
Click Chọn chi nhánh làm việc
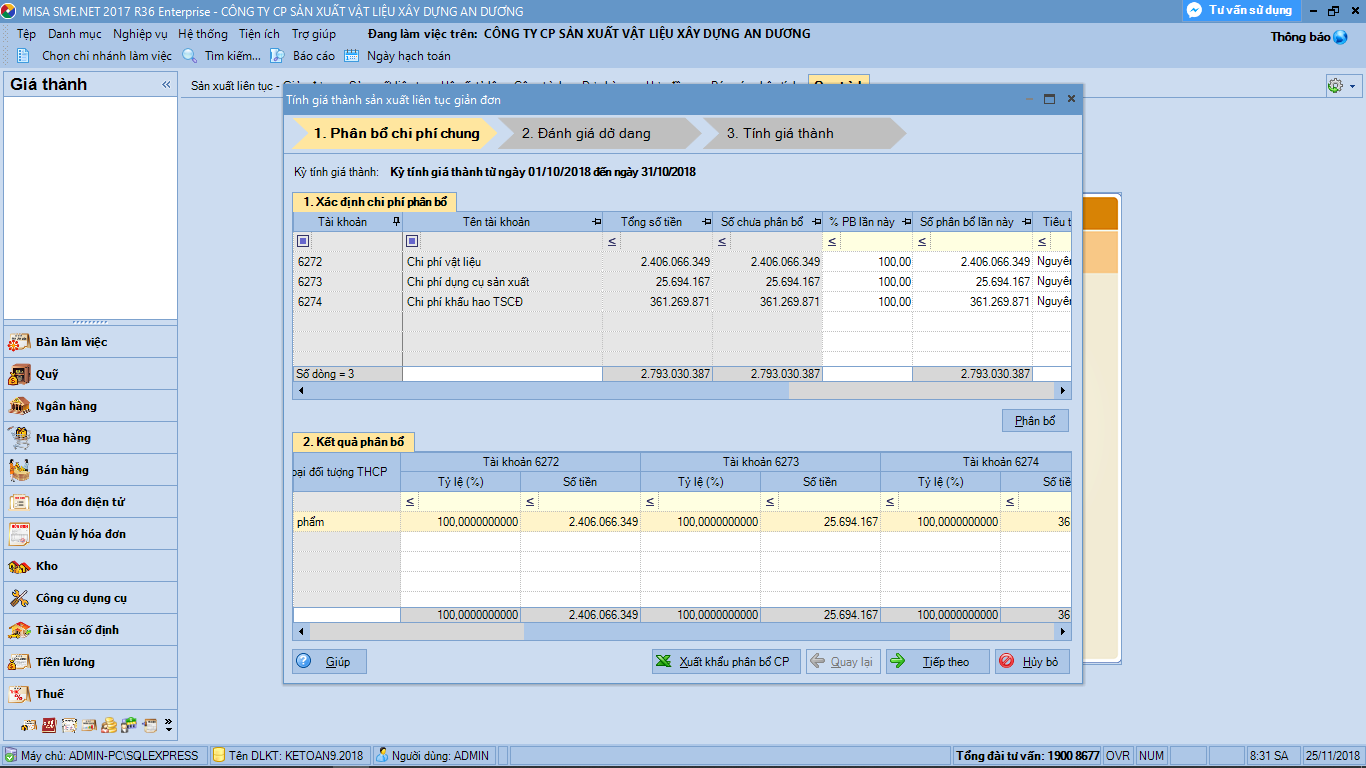[x=107, y=56]
